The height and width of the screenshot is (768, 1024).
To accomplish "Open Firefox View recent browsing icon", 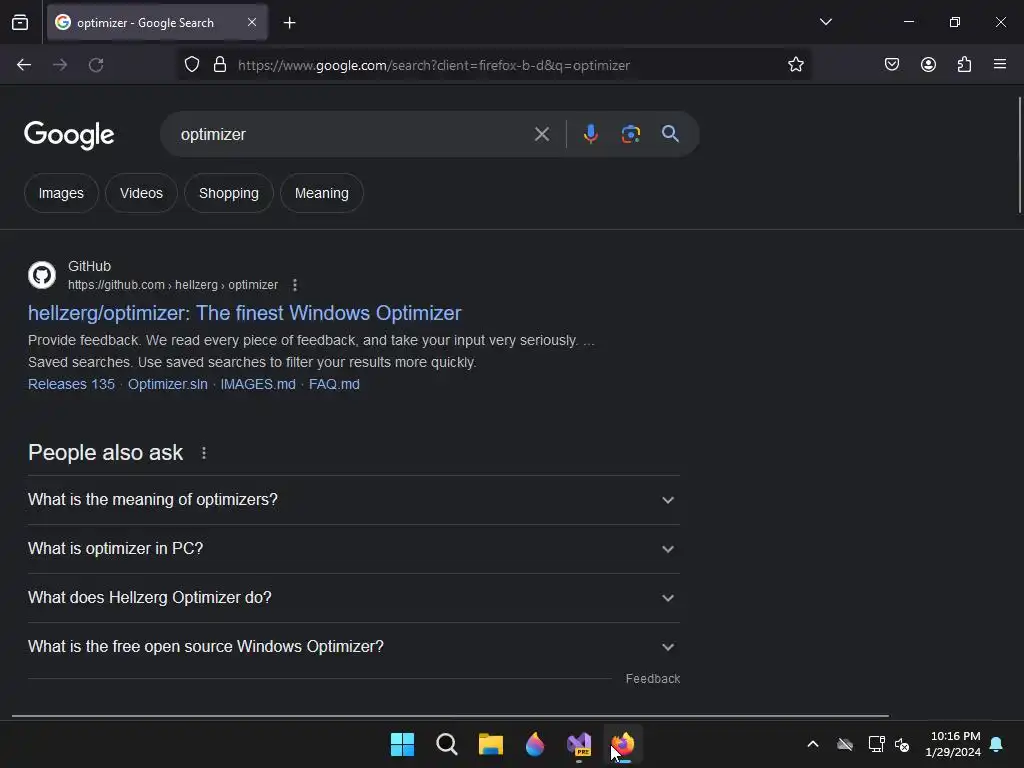I will pos(20,23).
